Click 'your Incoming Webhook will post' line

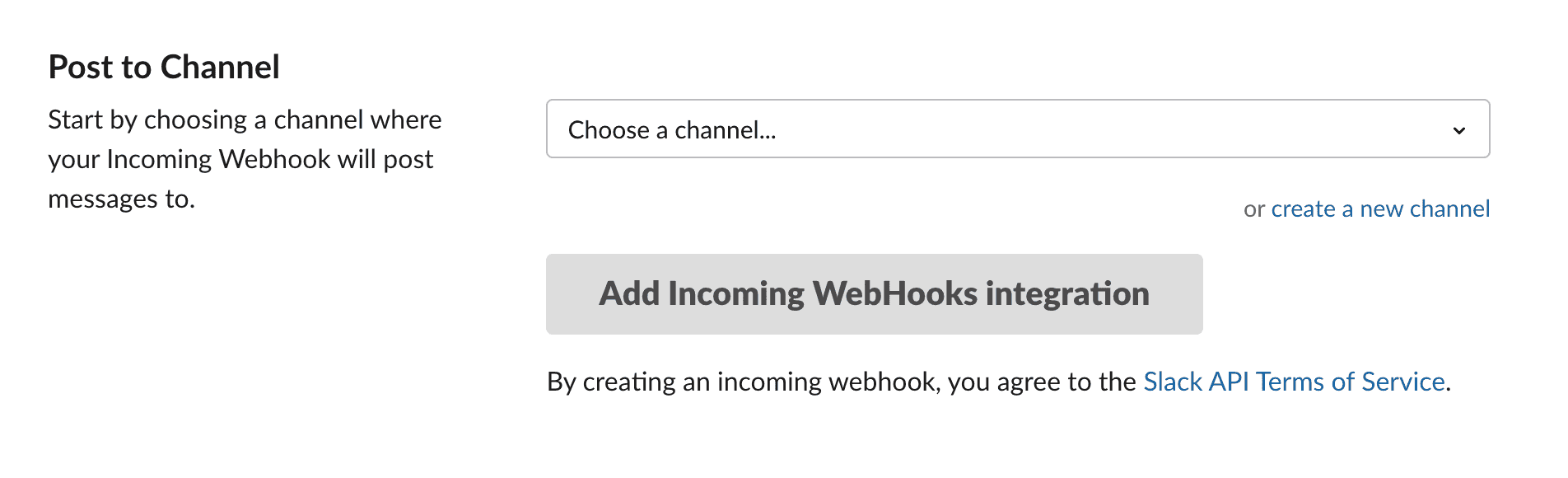tap(240, 159)
